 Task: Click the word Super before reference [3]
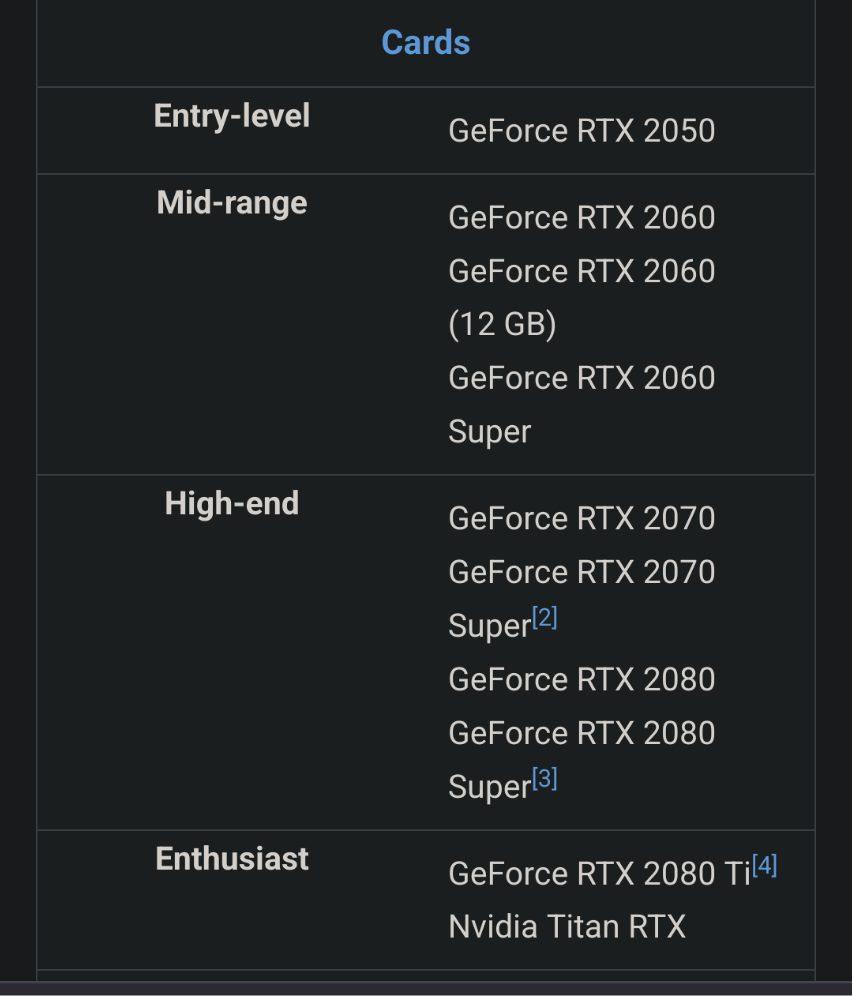tap(489, 788)
